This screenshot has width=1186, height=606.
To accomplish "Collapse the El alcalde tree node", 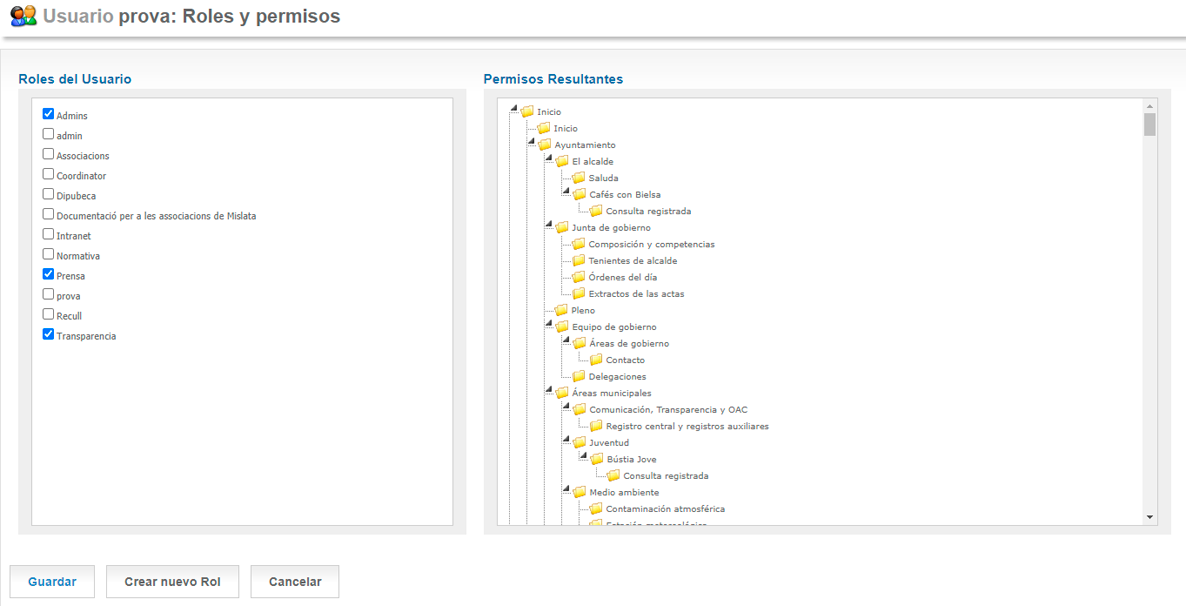I will tap(549, 159).
